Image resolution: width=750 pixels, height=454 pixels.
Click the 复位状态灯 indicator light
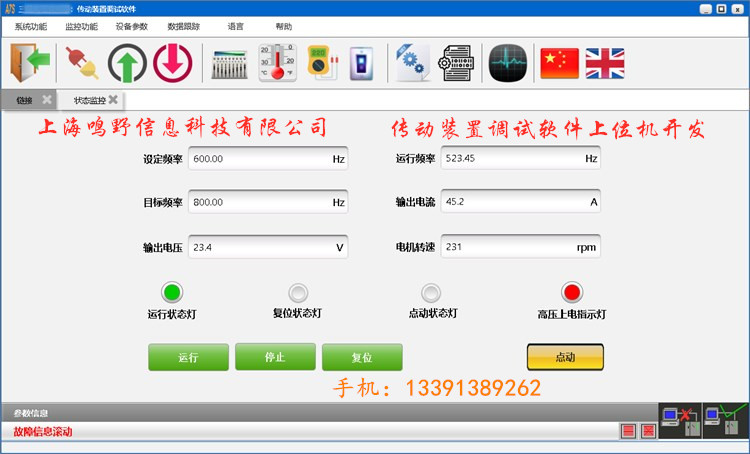tap(298, 292)
